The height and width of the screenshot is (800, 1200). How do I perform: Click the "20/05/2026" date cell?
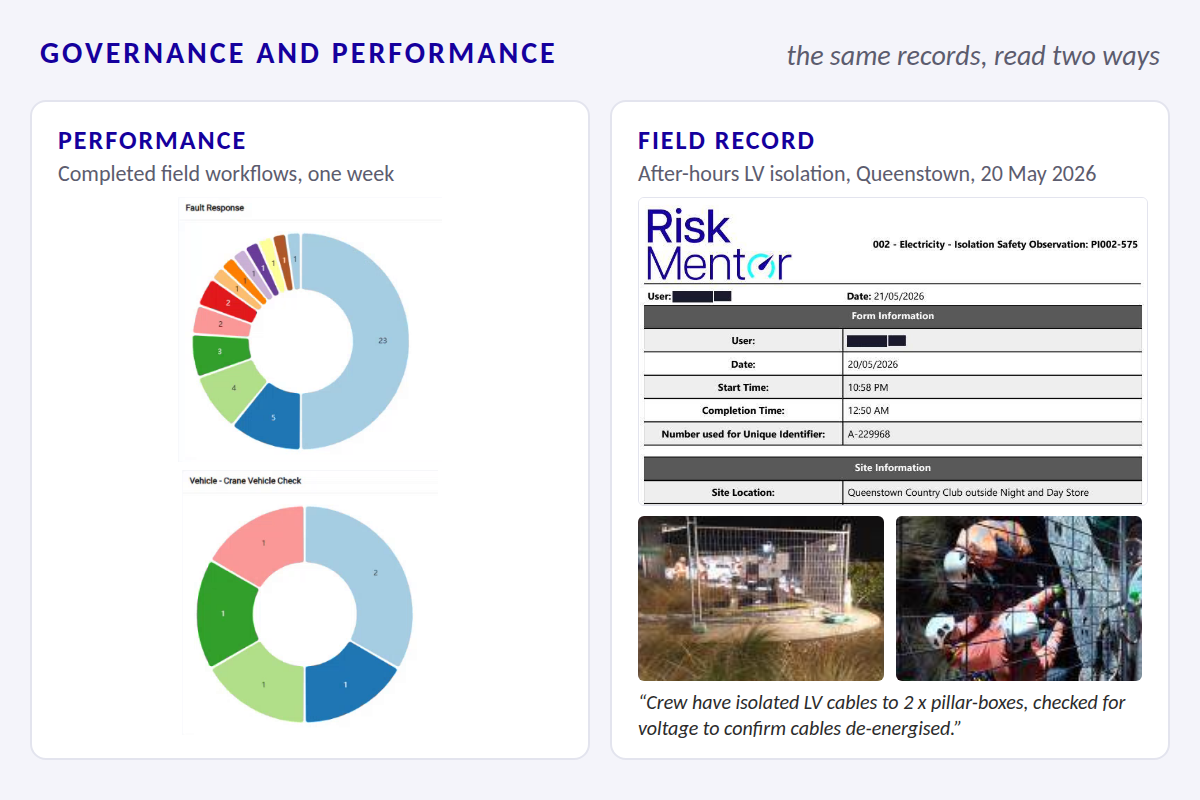[993, 364]
